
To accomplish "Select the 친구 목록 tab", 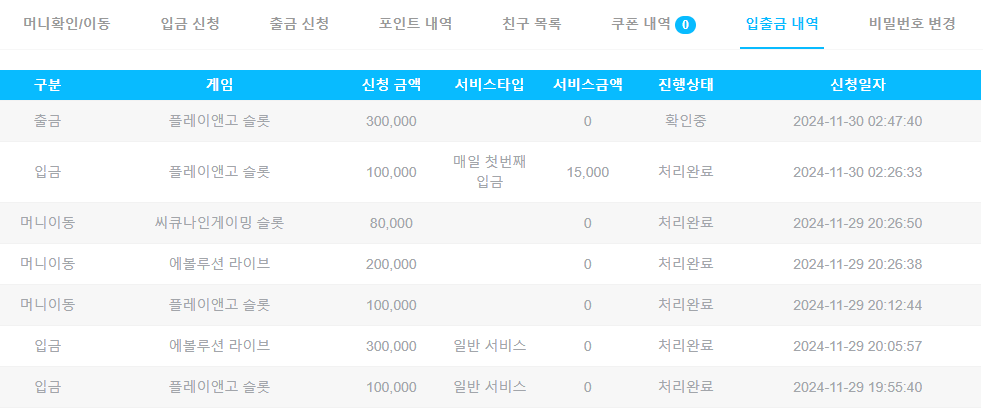I will 532,24.
